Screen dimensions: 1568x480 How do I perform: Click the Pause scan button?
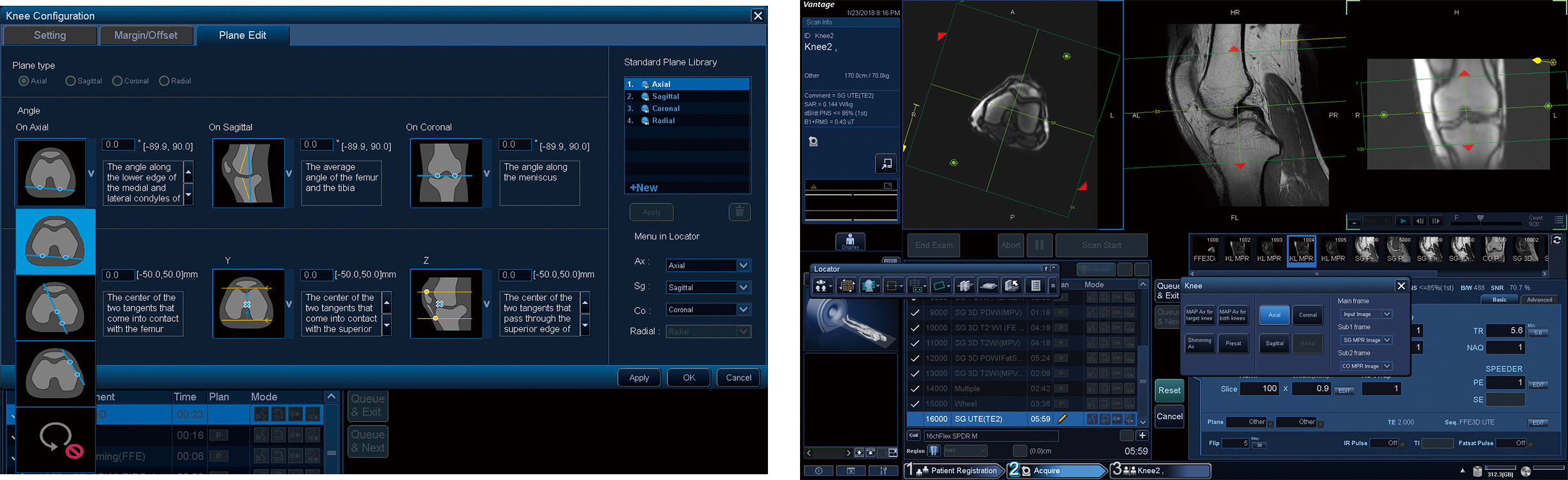click(x=1039, y=245)
